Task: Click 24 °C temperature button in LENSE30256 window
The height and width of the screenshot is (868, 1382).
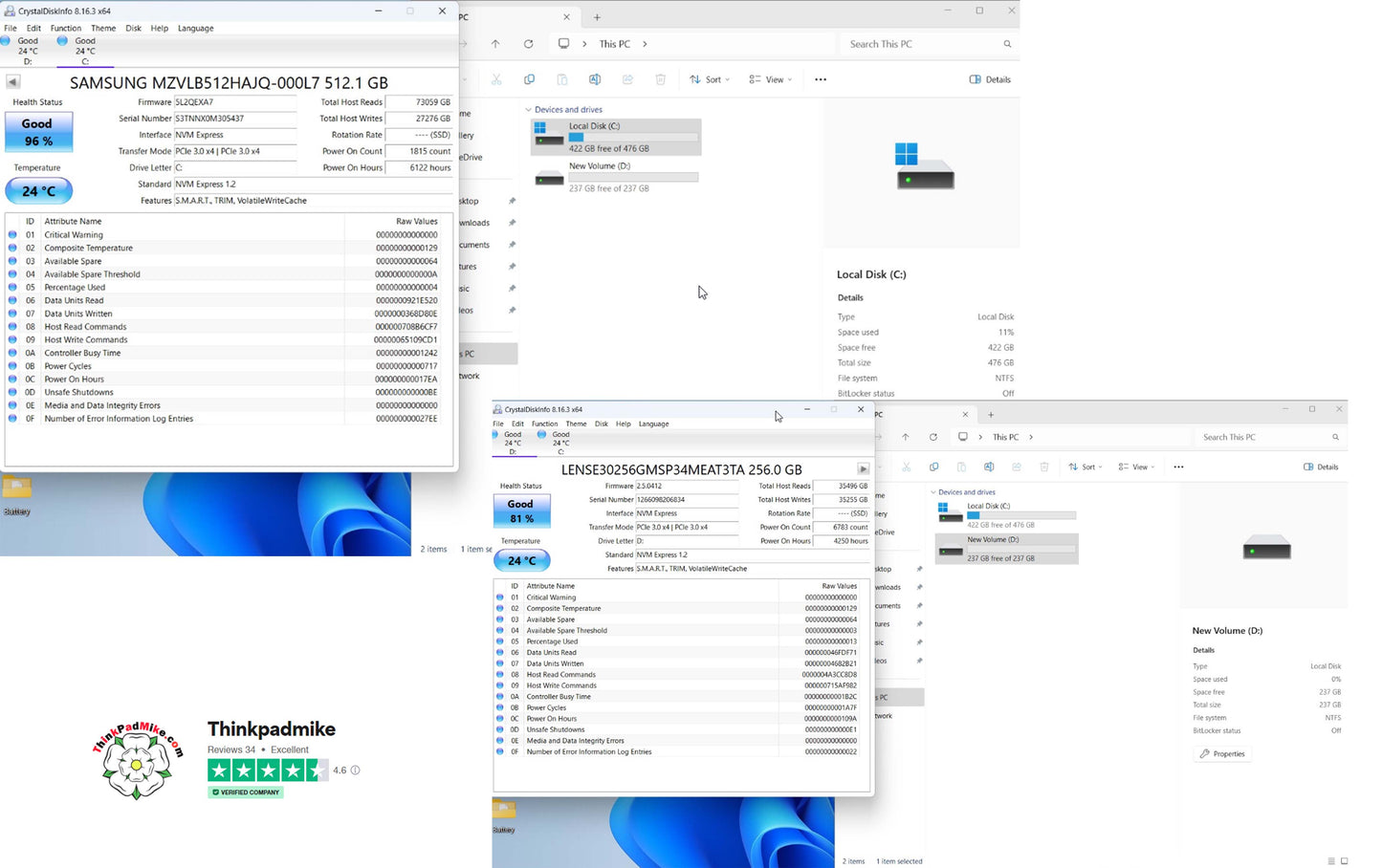Action: click(x=522, y=560)
